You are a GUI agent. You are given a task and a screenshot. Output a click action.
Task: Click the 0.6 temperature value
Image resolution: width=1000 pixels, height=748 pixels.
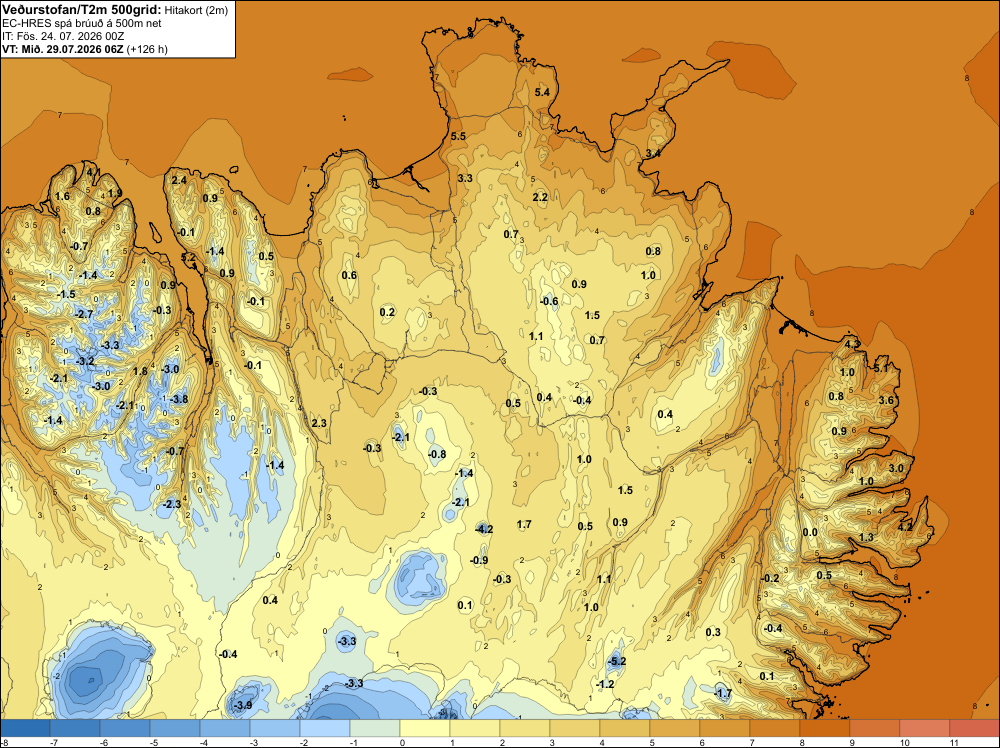[x=349, y=275]
